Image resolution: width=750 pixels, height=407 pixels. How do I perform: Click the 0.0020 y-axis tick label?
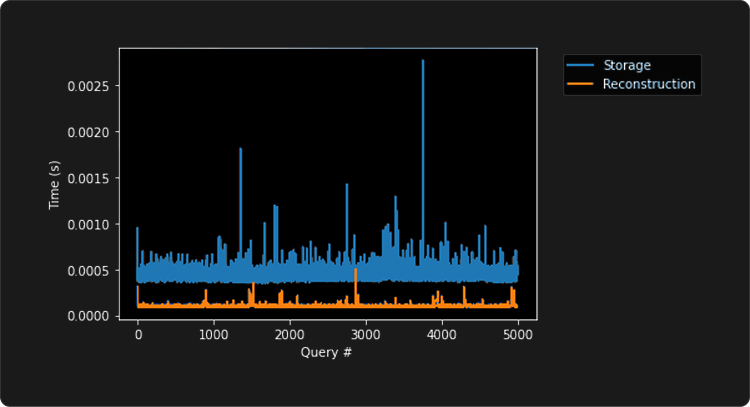[x=87, y=132]
